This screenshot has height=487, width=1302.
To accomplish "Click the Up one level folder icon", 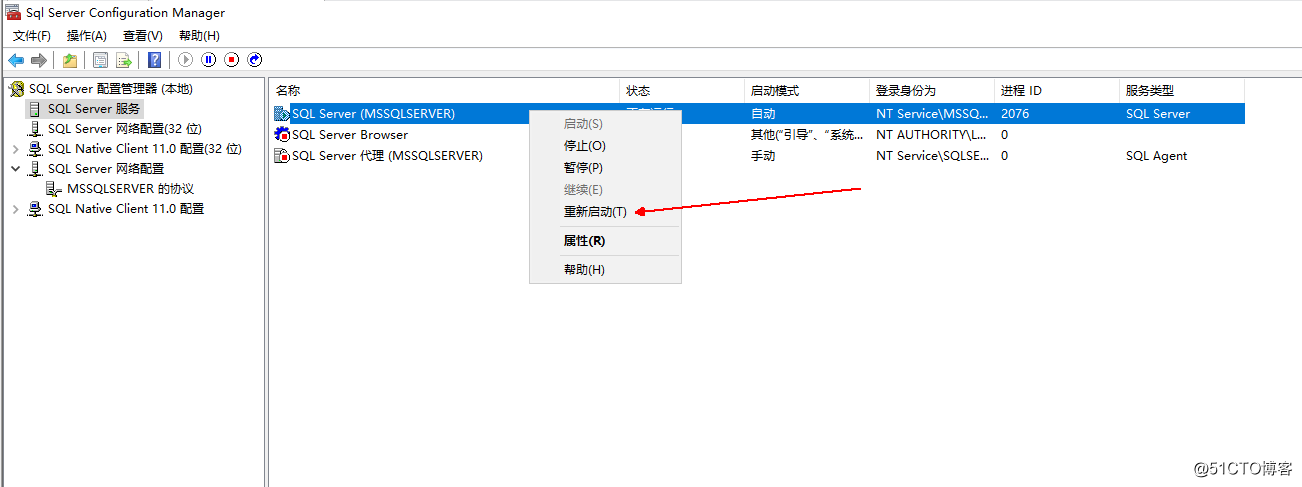I will tap(70, 60).
